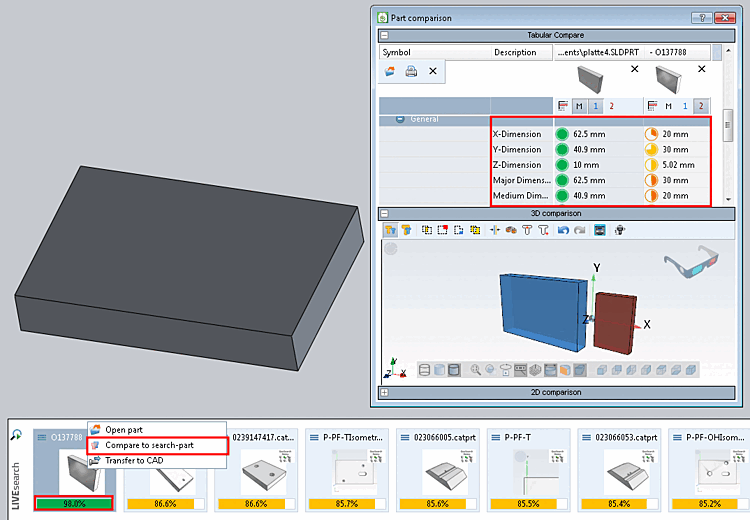750x520 pixels.
Task: Click the dashed box icon with red corner
Action: coord(442,230)
